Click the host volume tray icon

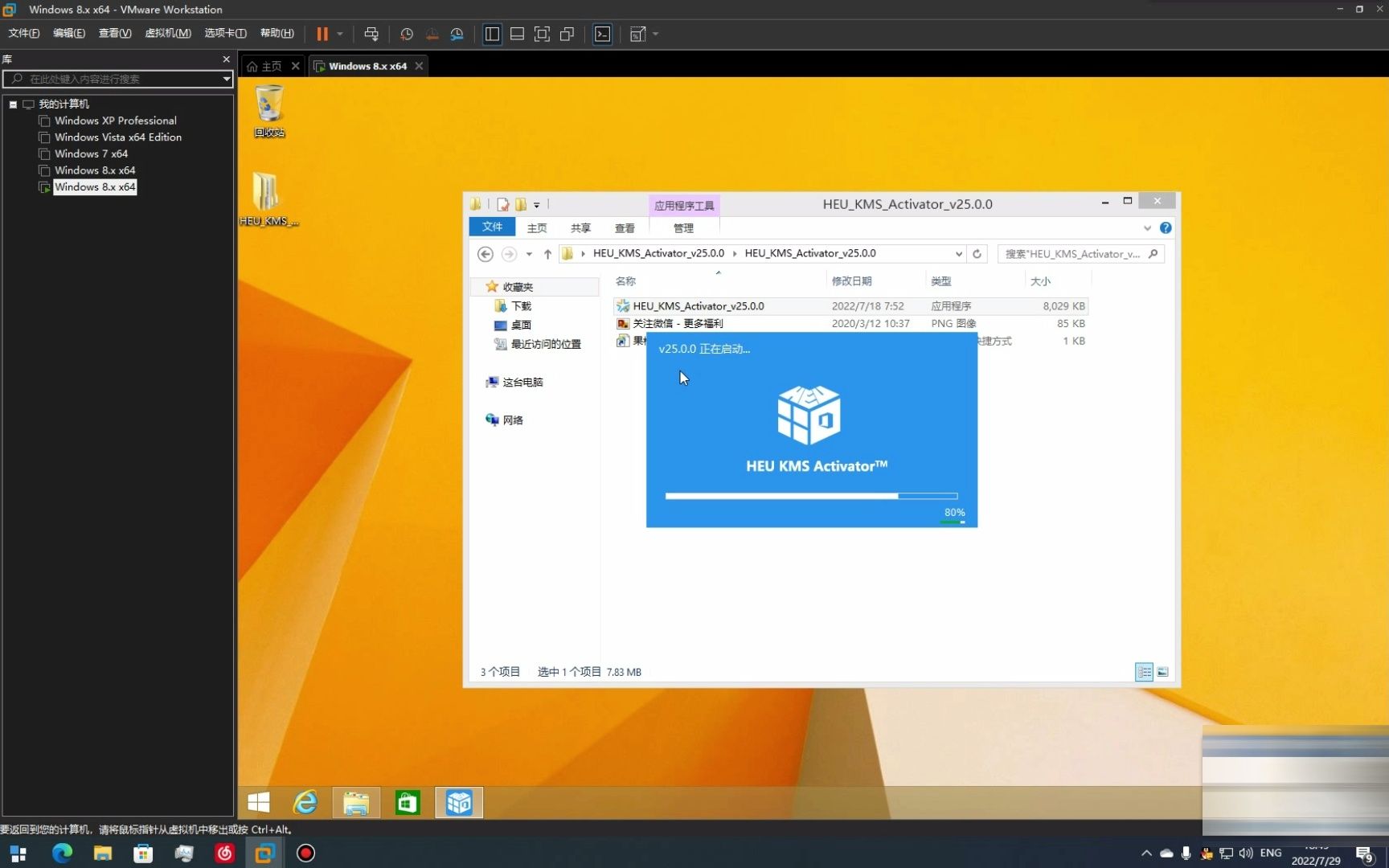click(1246, 853)
